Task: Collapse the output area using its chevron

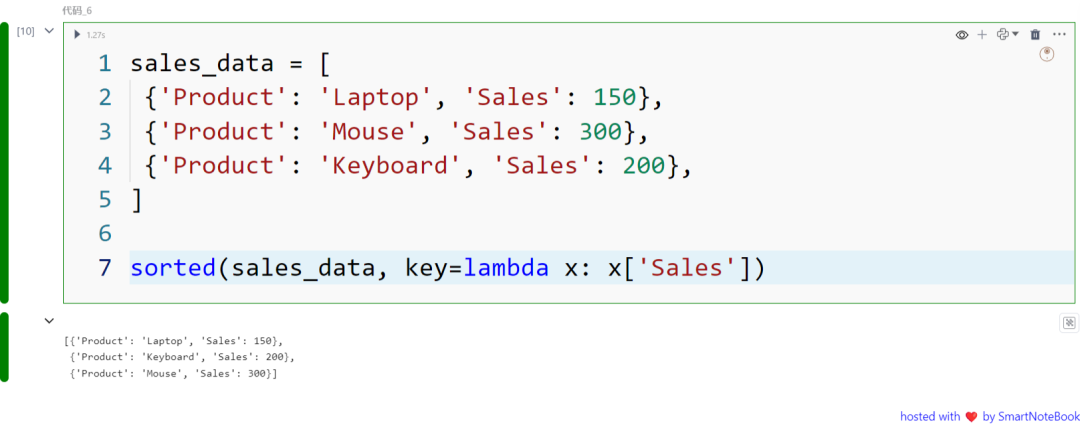Action: [x=49, y=320]
